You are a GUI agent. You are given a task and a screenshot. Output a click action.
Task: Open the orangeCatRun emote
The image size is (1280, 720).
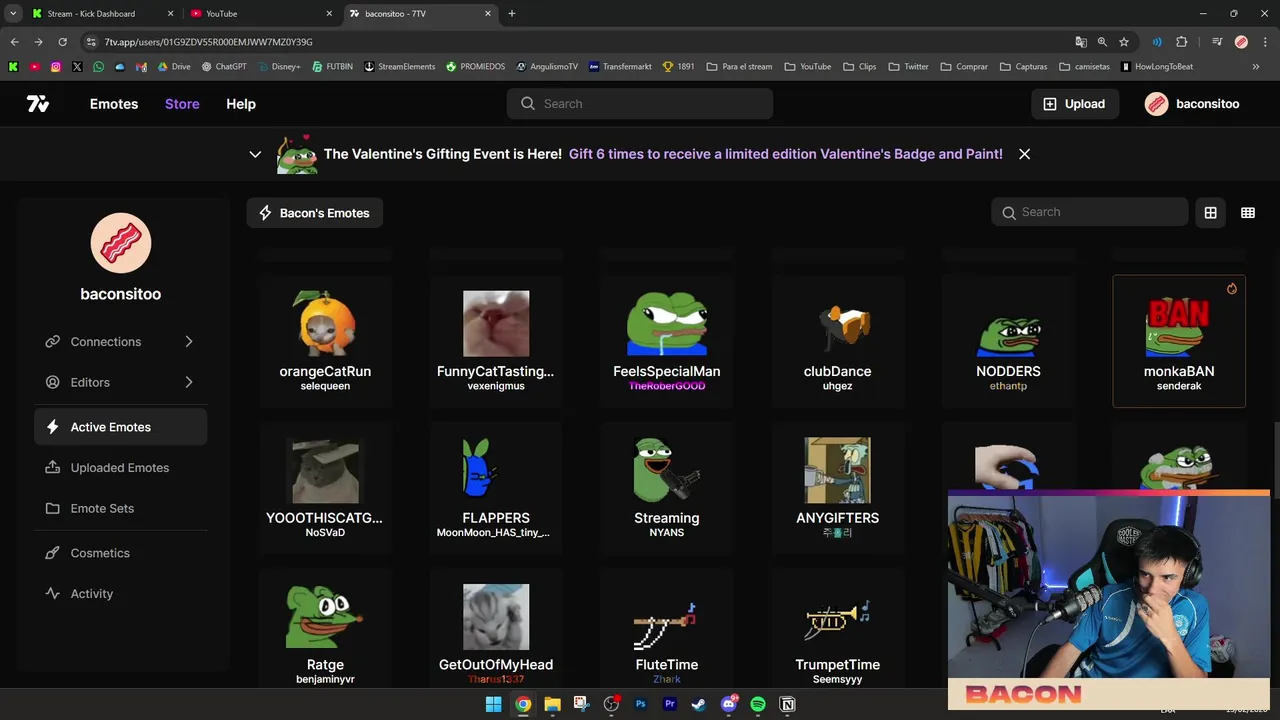(325, 341)
